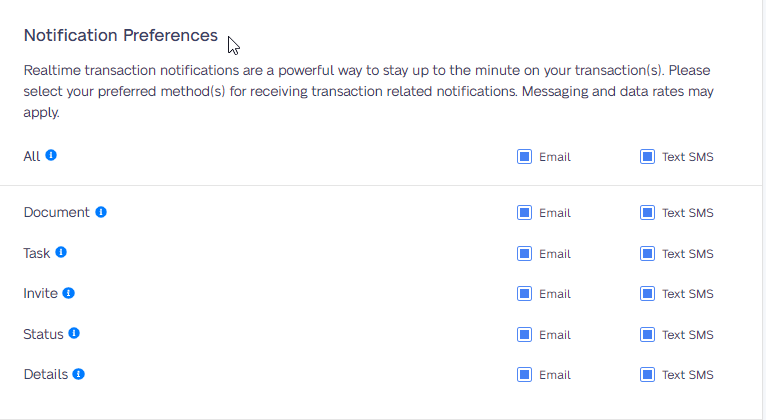Click the info icon next to Invite
This screenshot has height=420, width=766.
[68, 293]
